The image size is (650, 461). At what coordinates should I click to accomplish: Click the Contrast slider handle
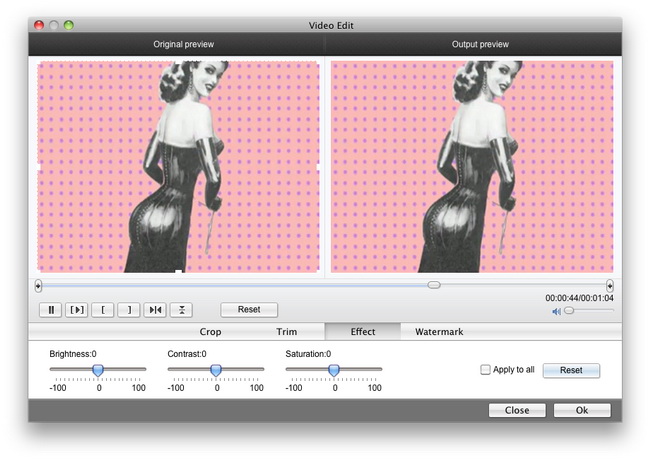click(216, 370)
